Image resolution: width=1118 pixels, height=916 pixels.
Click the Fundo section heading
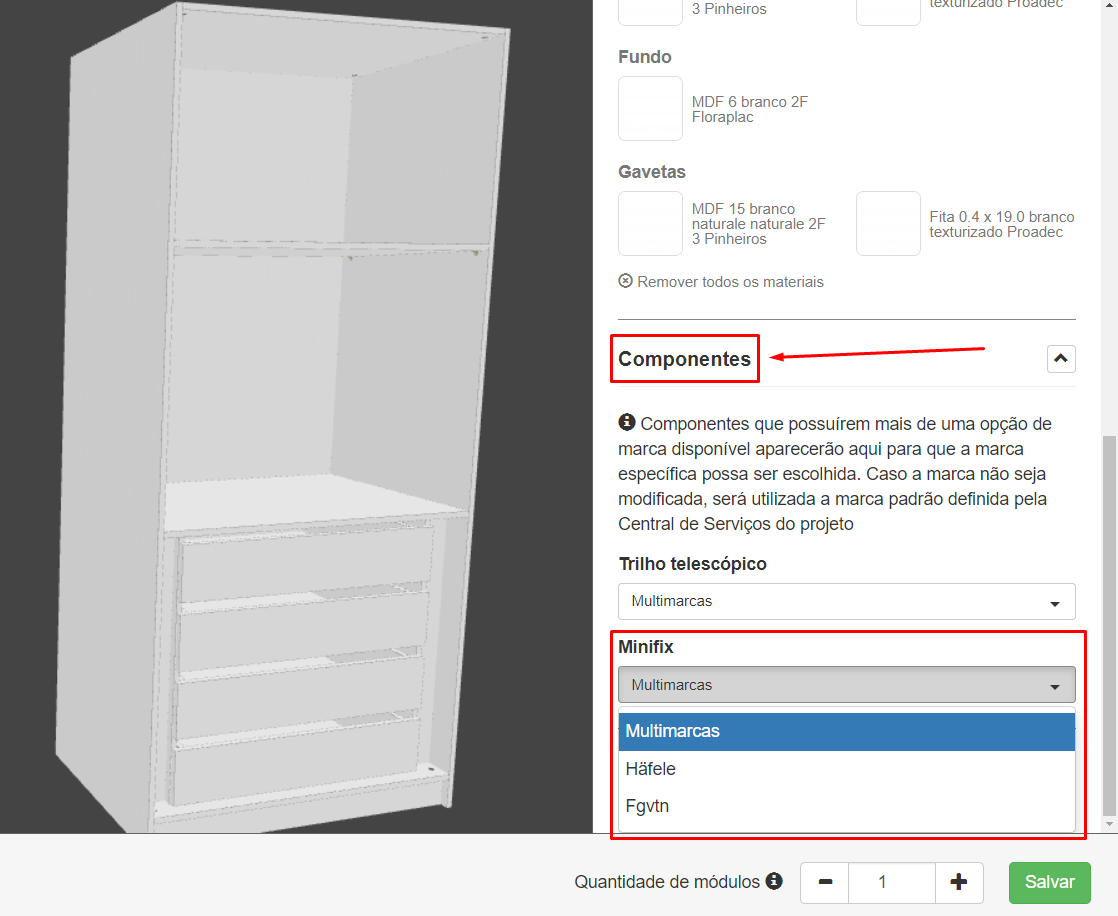(x=645, y=57)
